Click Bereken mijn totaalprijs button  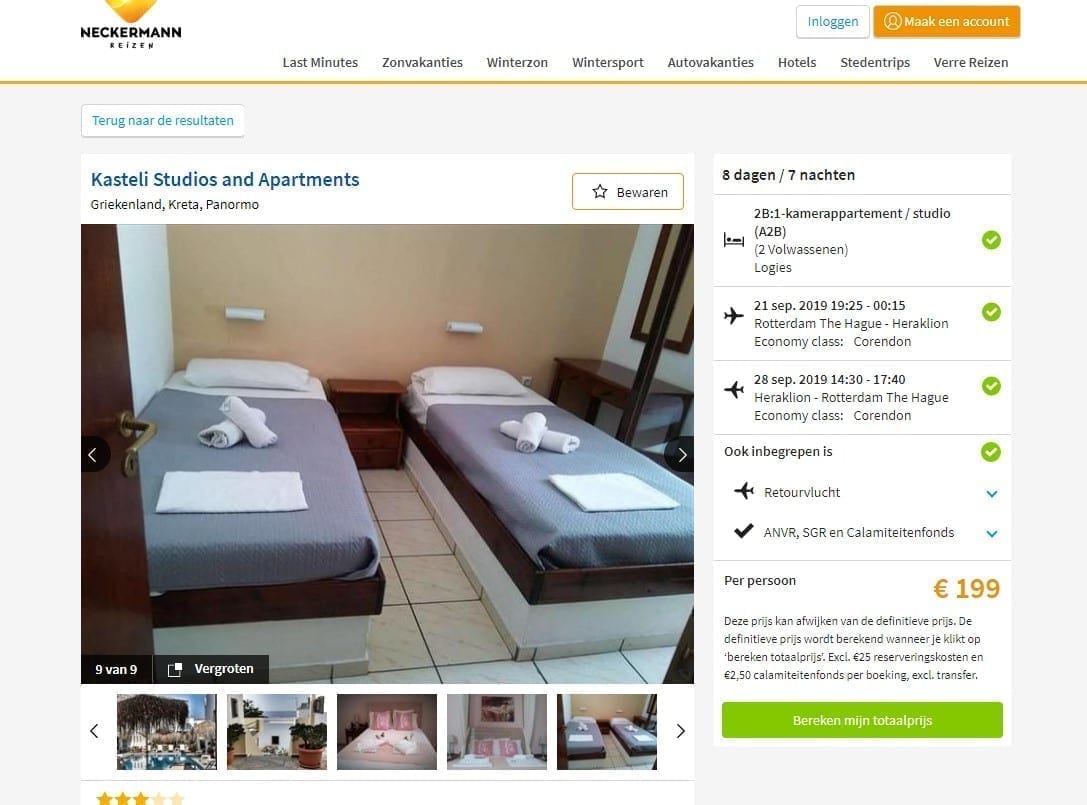tap(862, 720)
